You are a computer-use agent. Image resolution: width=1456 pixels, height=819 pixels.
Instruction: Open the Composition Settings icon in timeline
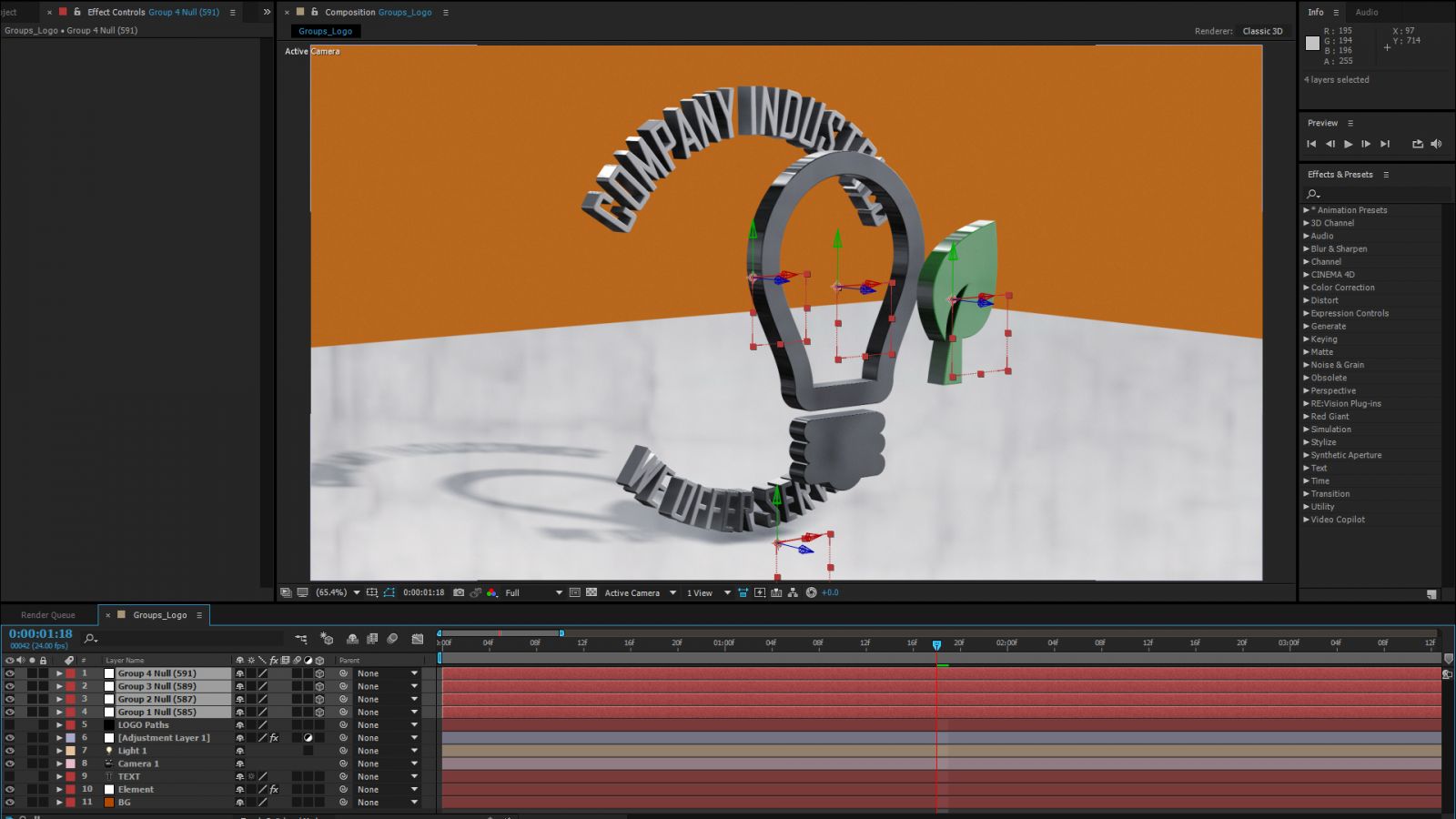tap(301, 638)
